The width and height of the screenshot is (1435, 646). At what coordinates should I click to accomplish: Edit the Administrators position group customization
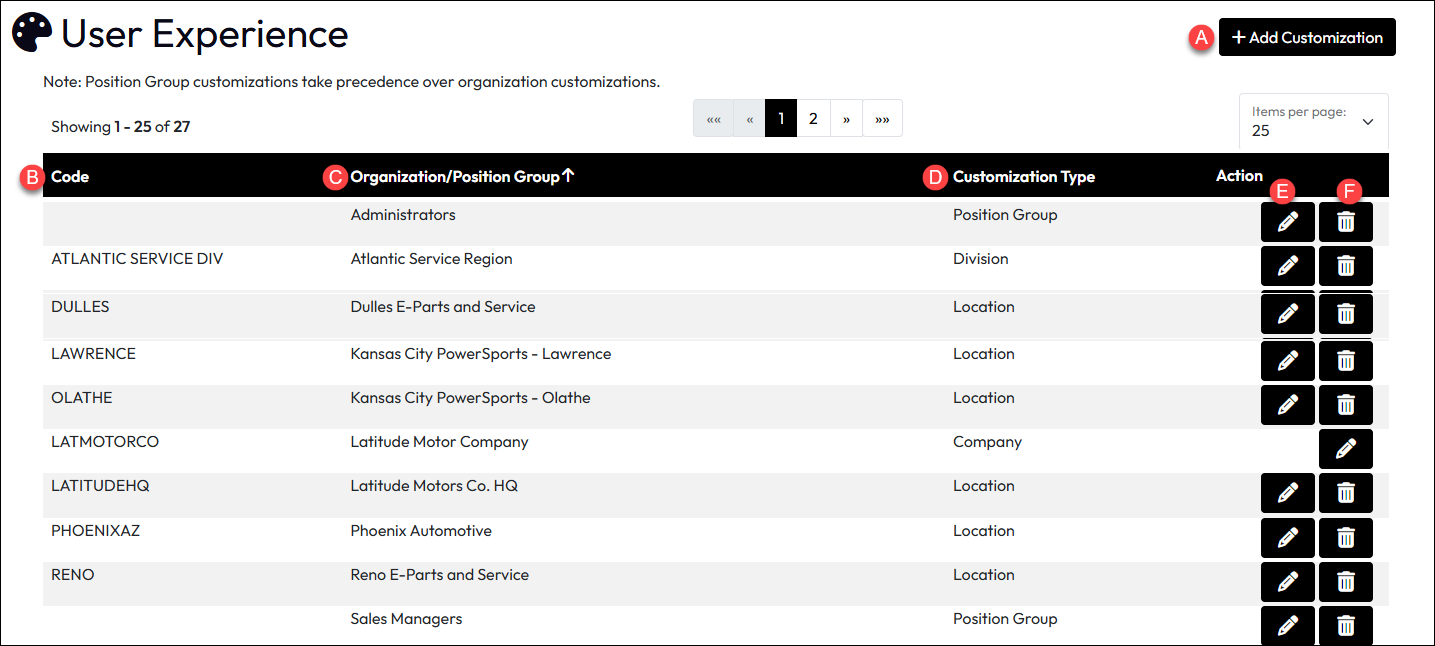click(1288, 222)
